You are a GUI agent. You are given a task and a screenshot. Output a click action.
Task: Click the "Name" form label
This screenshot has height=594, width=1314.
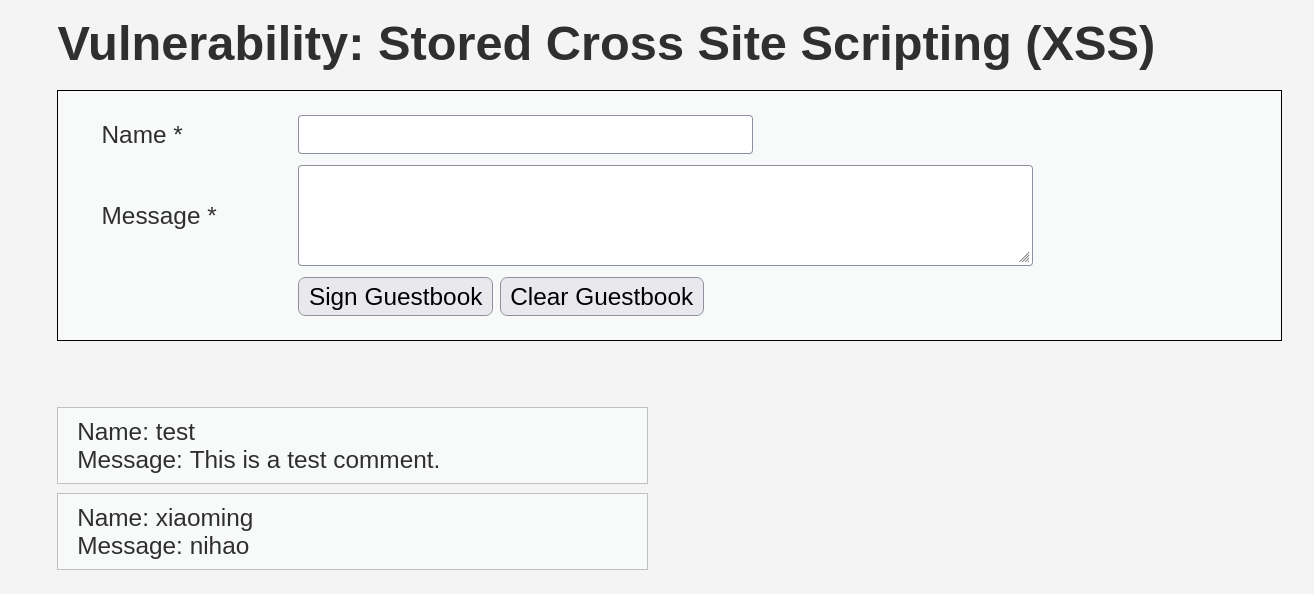[x=134, y=135]
